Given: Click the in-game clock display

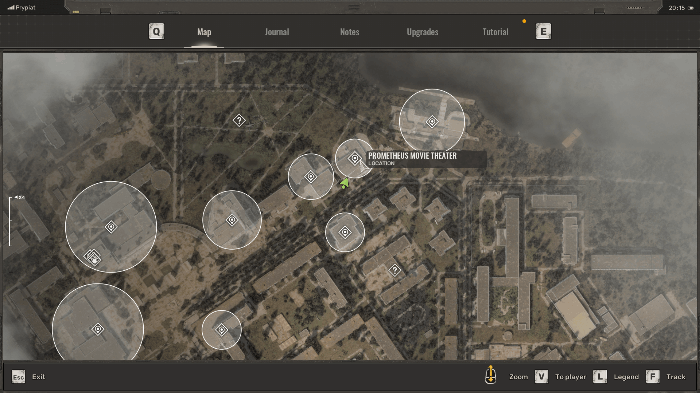Looking at the screenshot, I should tap(677, 8).
